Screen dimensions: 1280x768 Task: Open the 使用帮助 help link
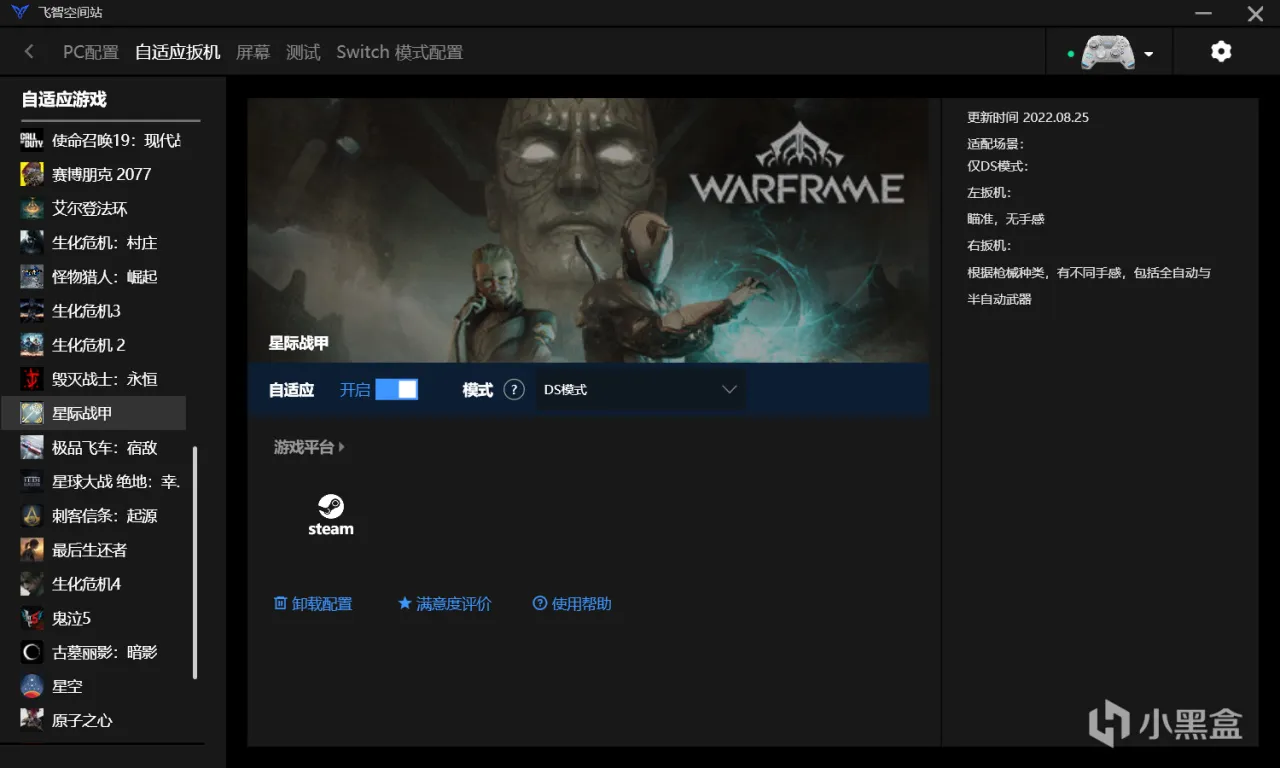(572, 604)
